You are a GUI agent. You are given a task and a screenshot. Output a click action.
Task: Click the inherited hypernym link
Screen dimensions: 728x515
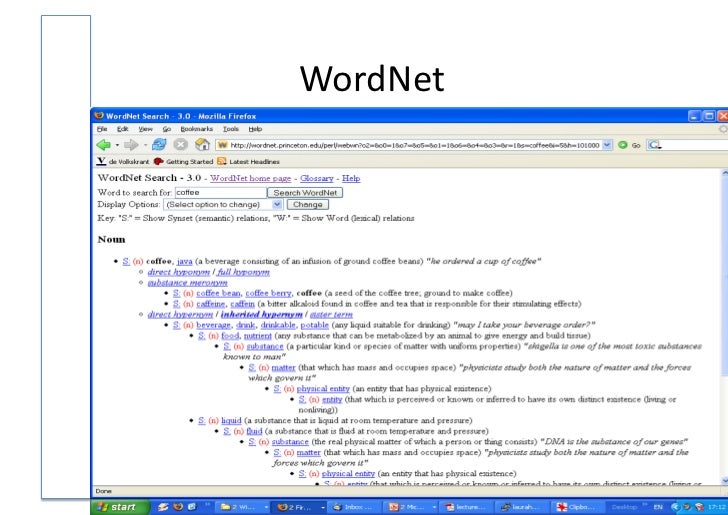[x=261, y=314]
